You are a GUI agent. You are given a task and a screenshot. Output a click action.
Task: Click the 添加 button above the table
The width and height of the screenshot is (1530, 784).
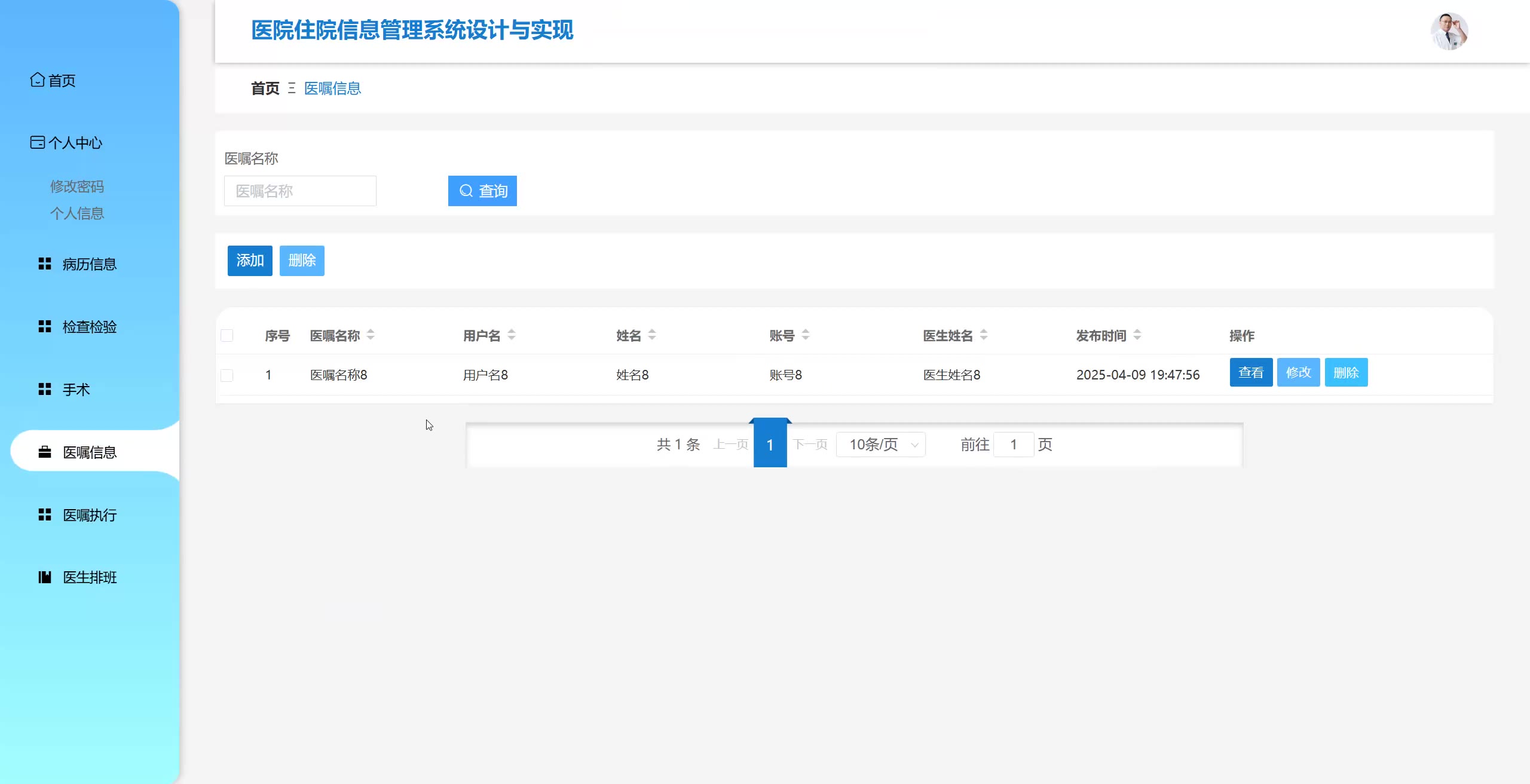click(250, 261)
